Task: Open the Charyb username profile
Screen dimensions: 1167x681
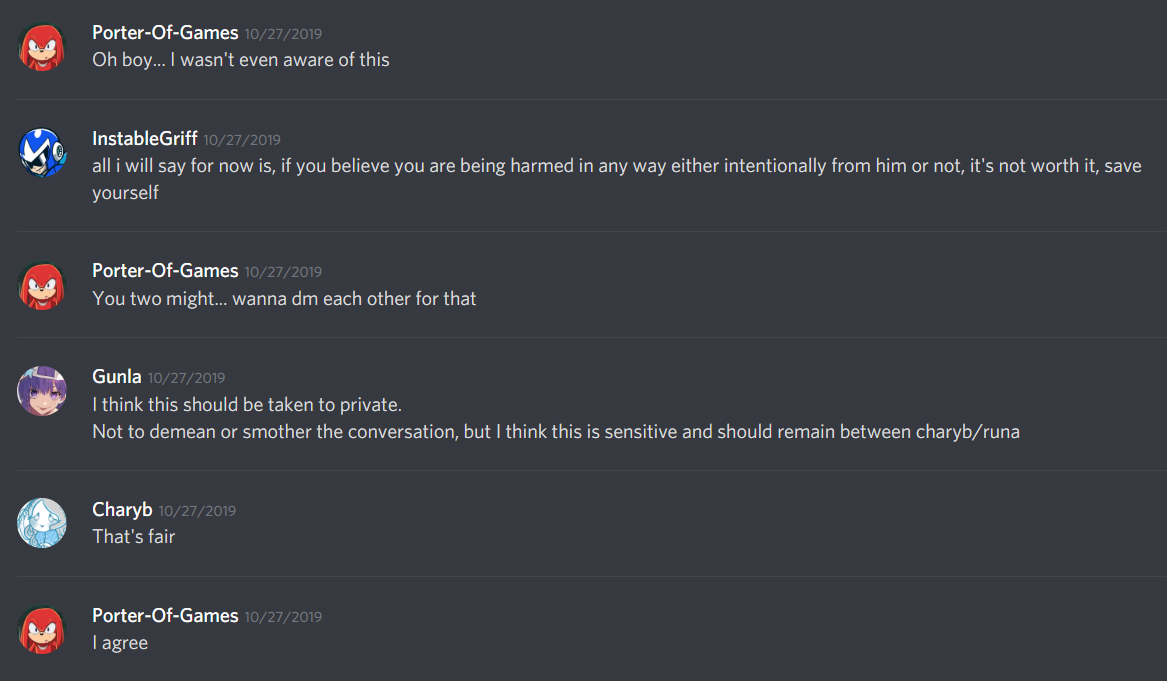Action: click(x=122, y=510)
